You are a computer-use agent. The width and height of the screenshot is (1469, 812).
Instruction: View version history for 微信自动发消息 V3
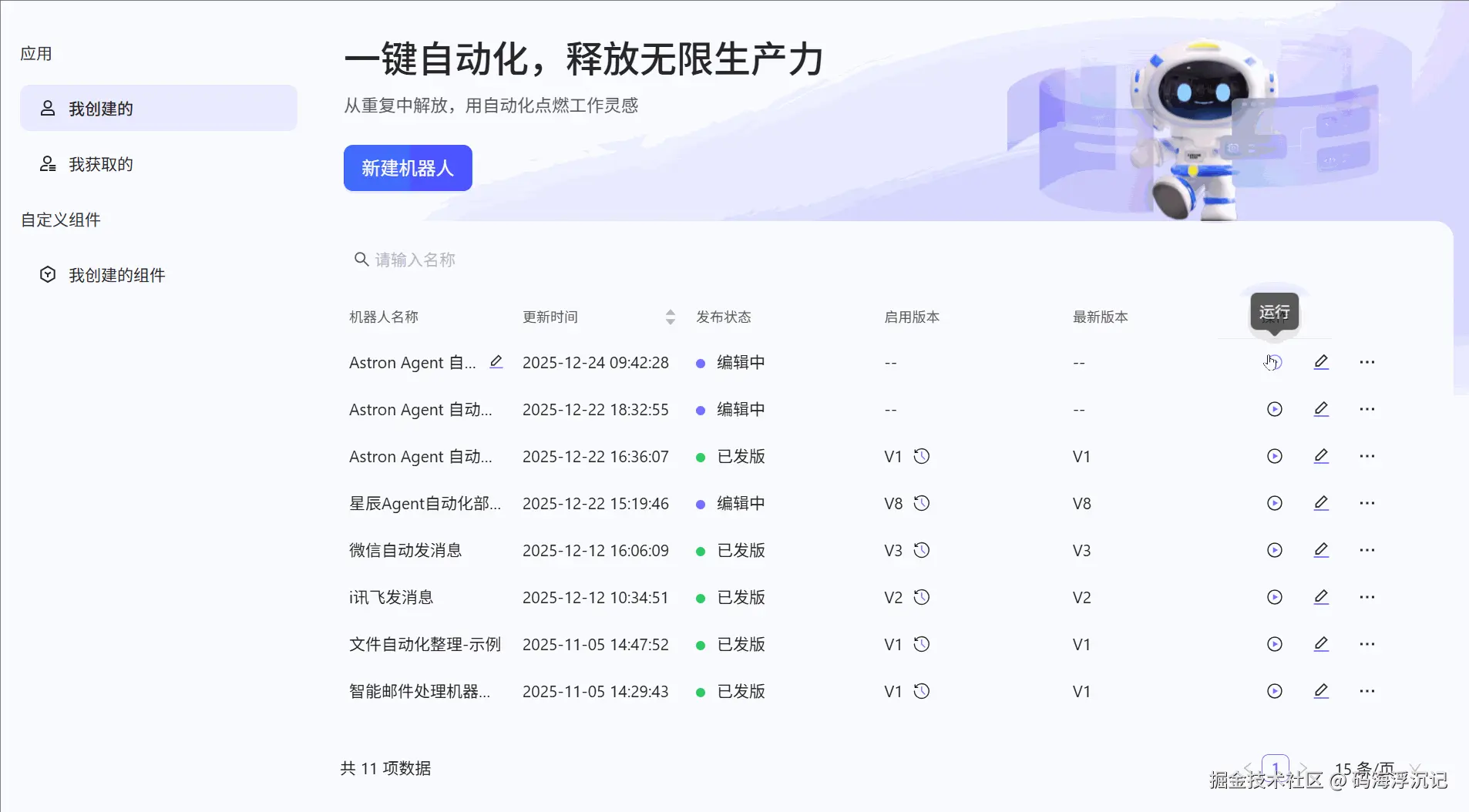[922, 550]
